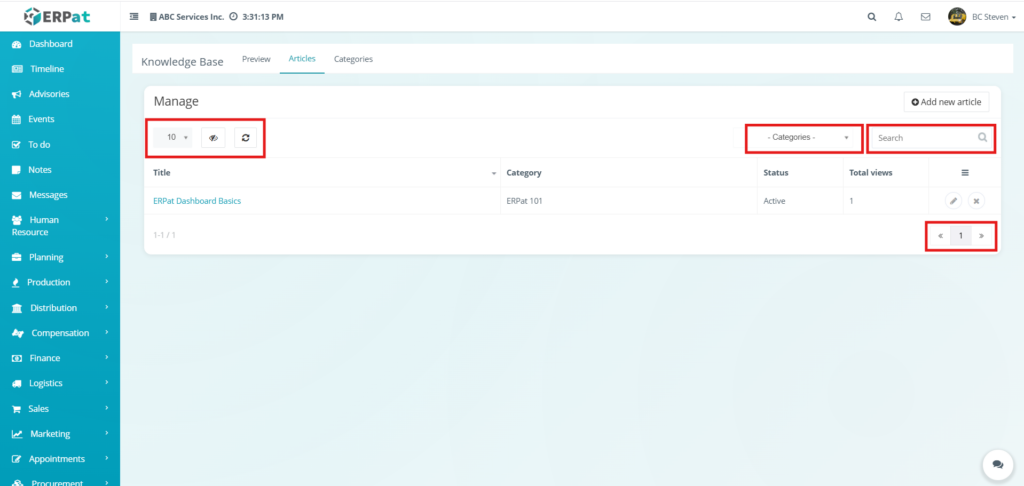Screen dimensions: 1024x486
Task: Expand the Appointments menu
Action: coord(60,459)
